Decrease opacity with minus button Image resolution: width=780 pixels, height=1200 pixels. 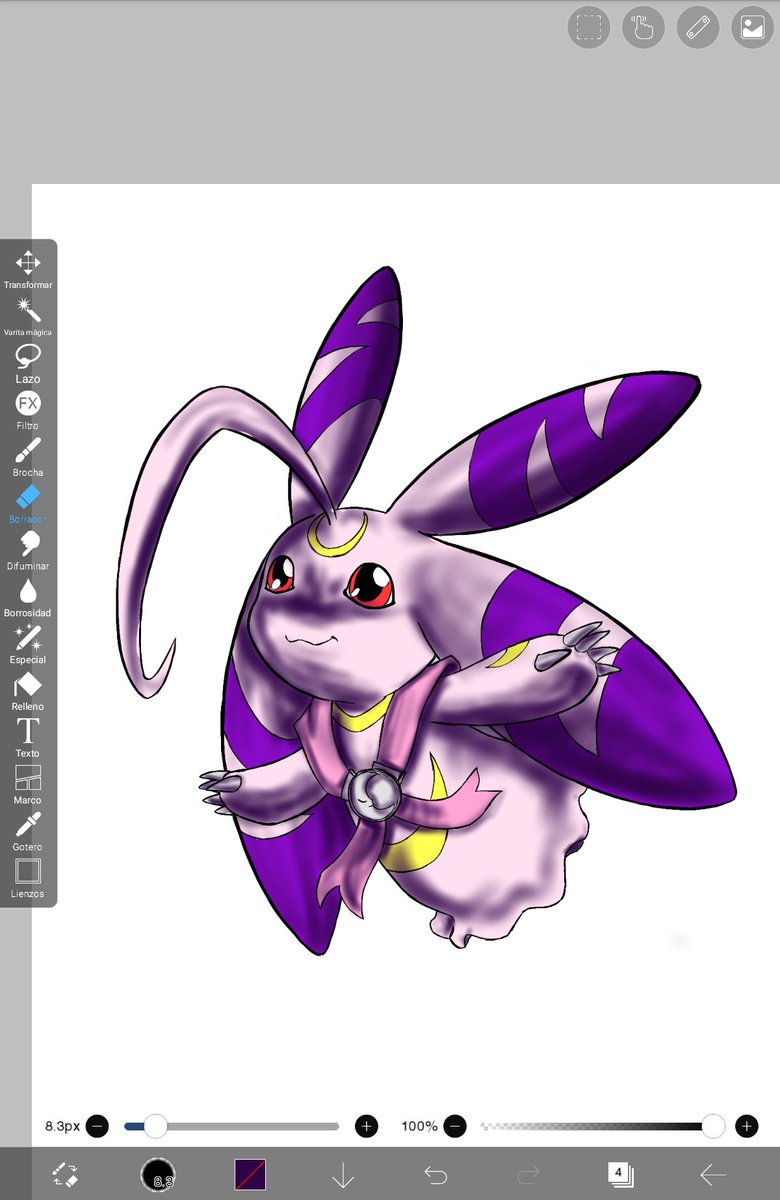tap(455, 1126)
